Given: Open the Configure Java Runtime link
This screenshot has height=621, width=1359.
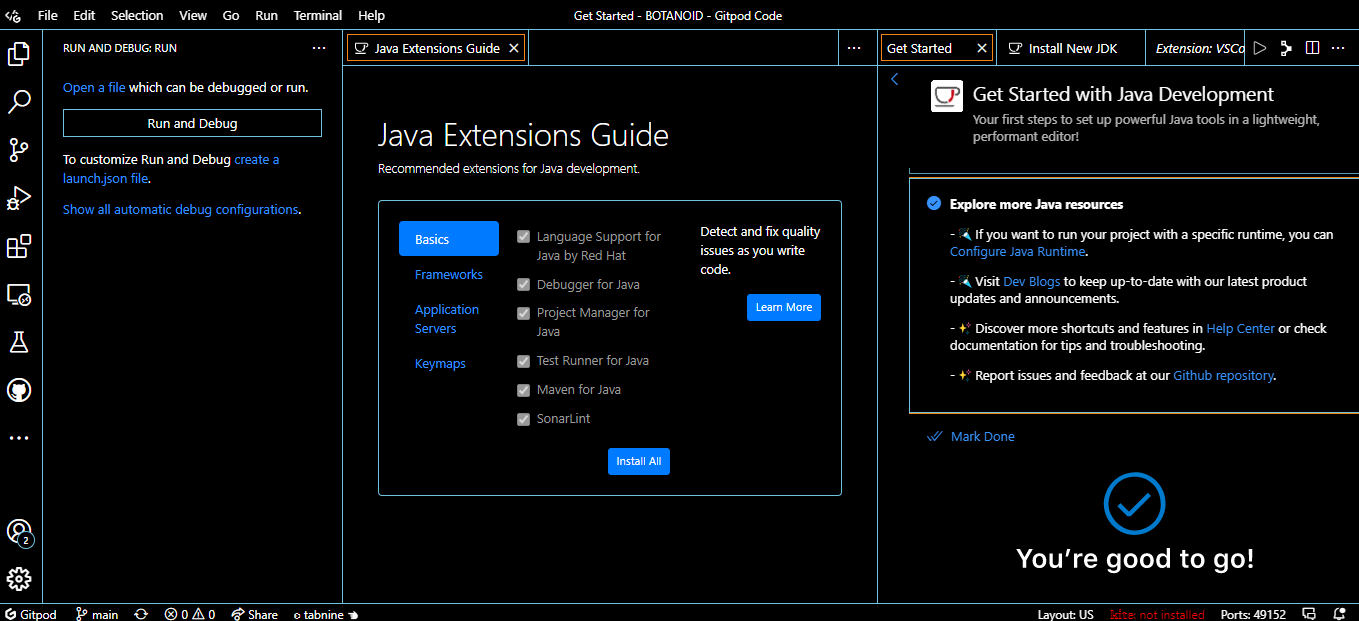Looking at the screenshot, I should coord(1017,251).
